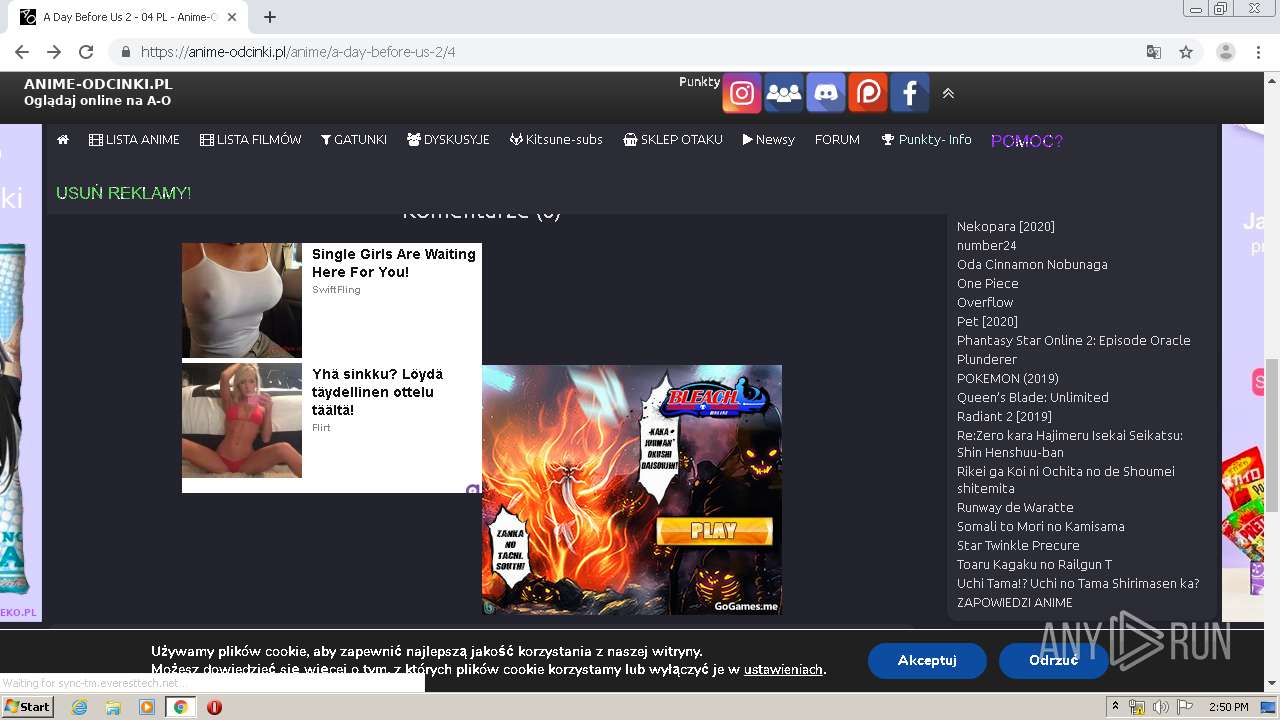Open LISTA FILMÓW menu
Image resolution: width=1280 pixels, height=720 pixels.
click(x=250, y=140)
